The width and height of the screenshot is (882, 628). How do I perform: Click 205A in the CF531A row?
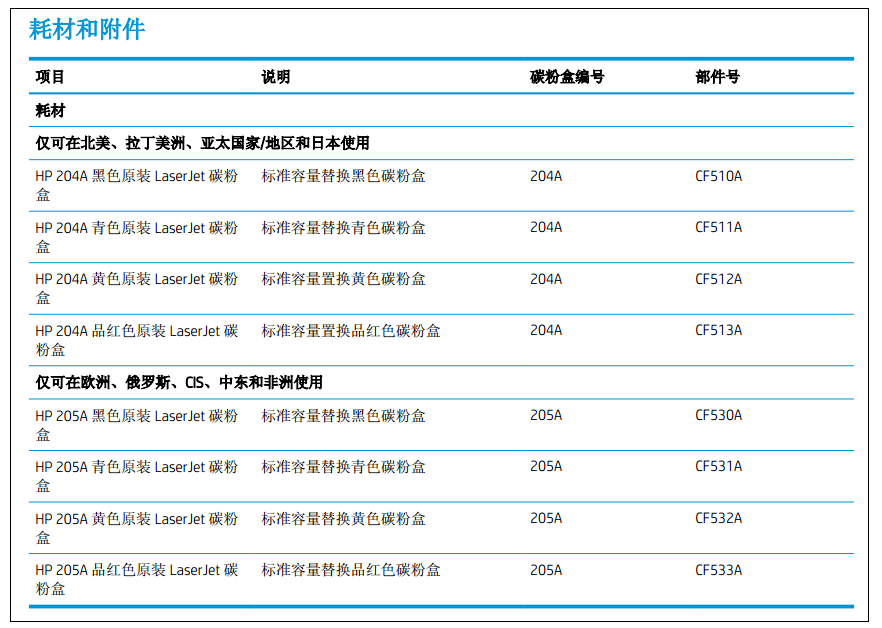click(546, 466)
